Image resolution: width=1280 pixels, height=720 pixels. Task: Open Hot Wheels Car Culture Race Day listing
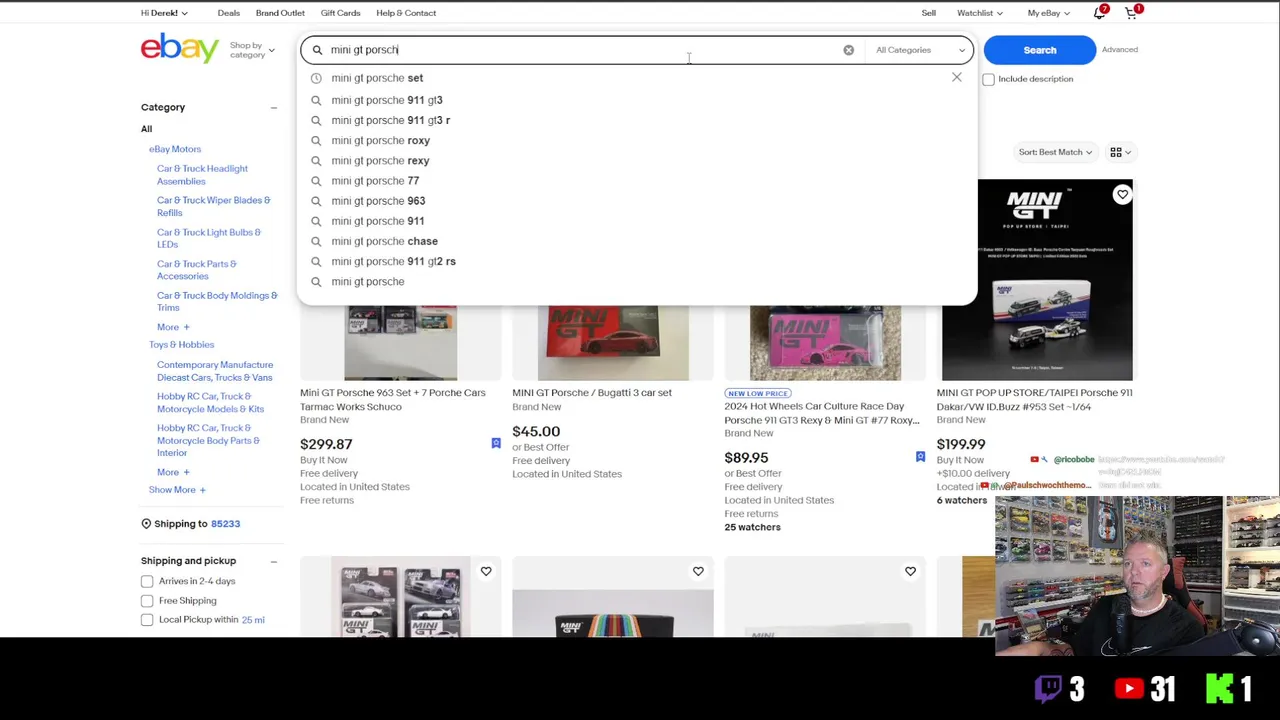tap(822, 413)
